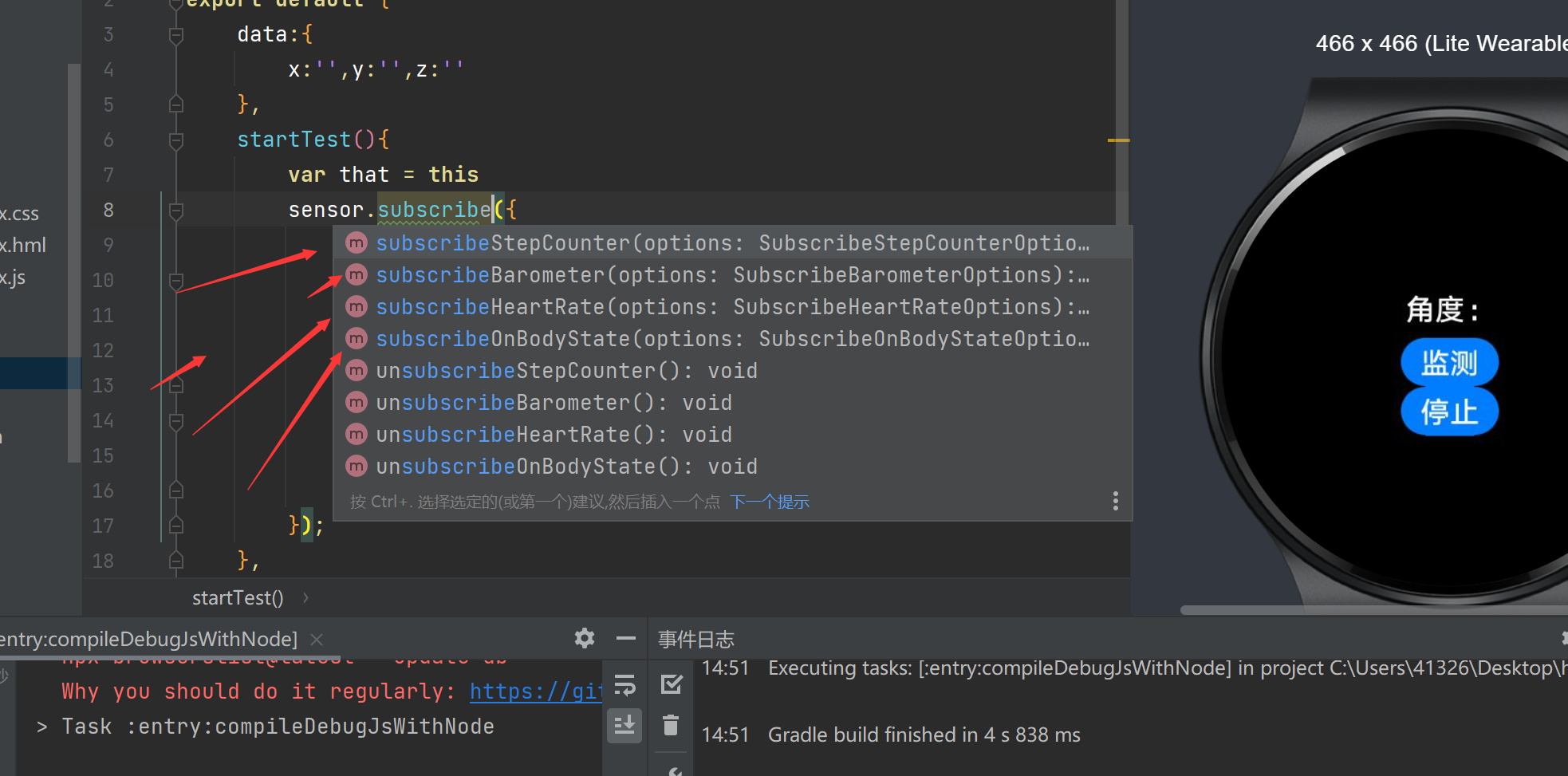Clear the event log with trash icon
The height and width of the screenshot is (776, 1568).
click(672, 725)
